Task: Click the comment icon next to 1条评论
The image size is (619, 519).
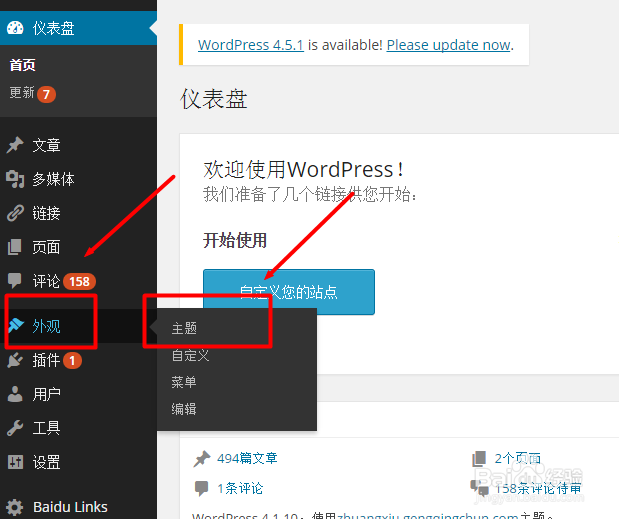Action: [201, 489]
